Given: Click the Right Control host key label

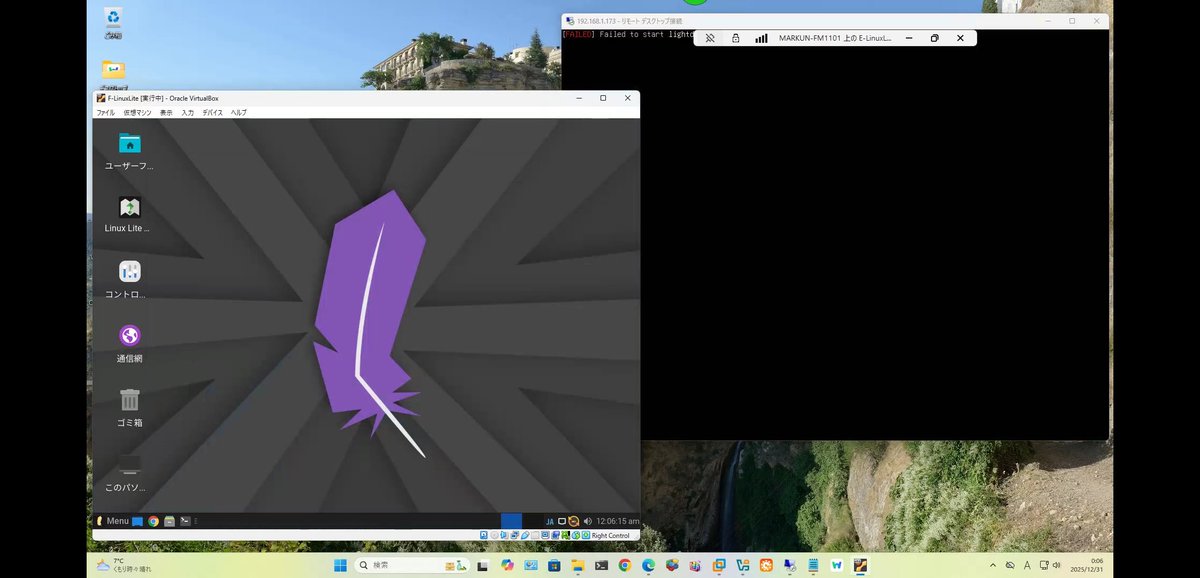Looking at the screenshot, I should click(610, 536).
